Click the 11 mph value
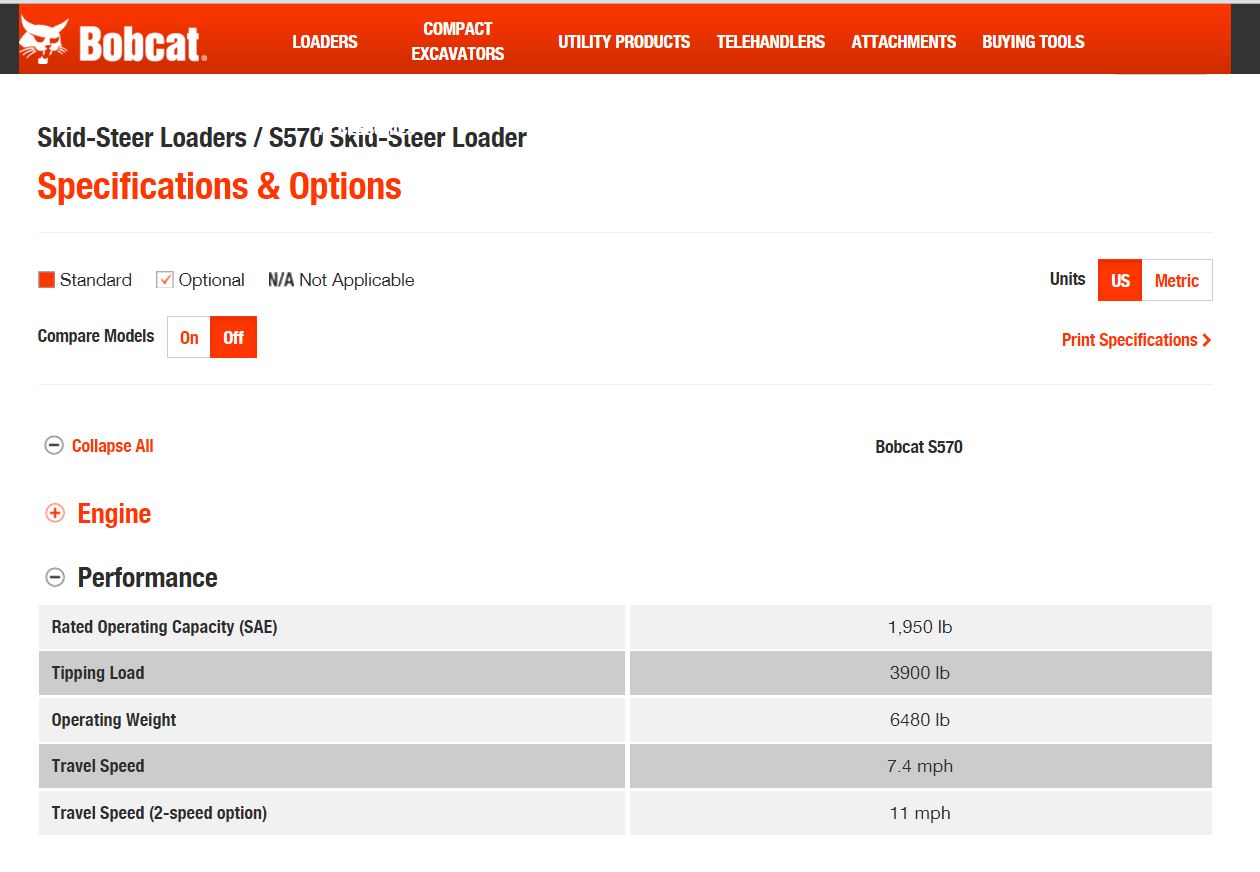This screenshot has width=1260, height=872. 920,813
